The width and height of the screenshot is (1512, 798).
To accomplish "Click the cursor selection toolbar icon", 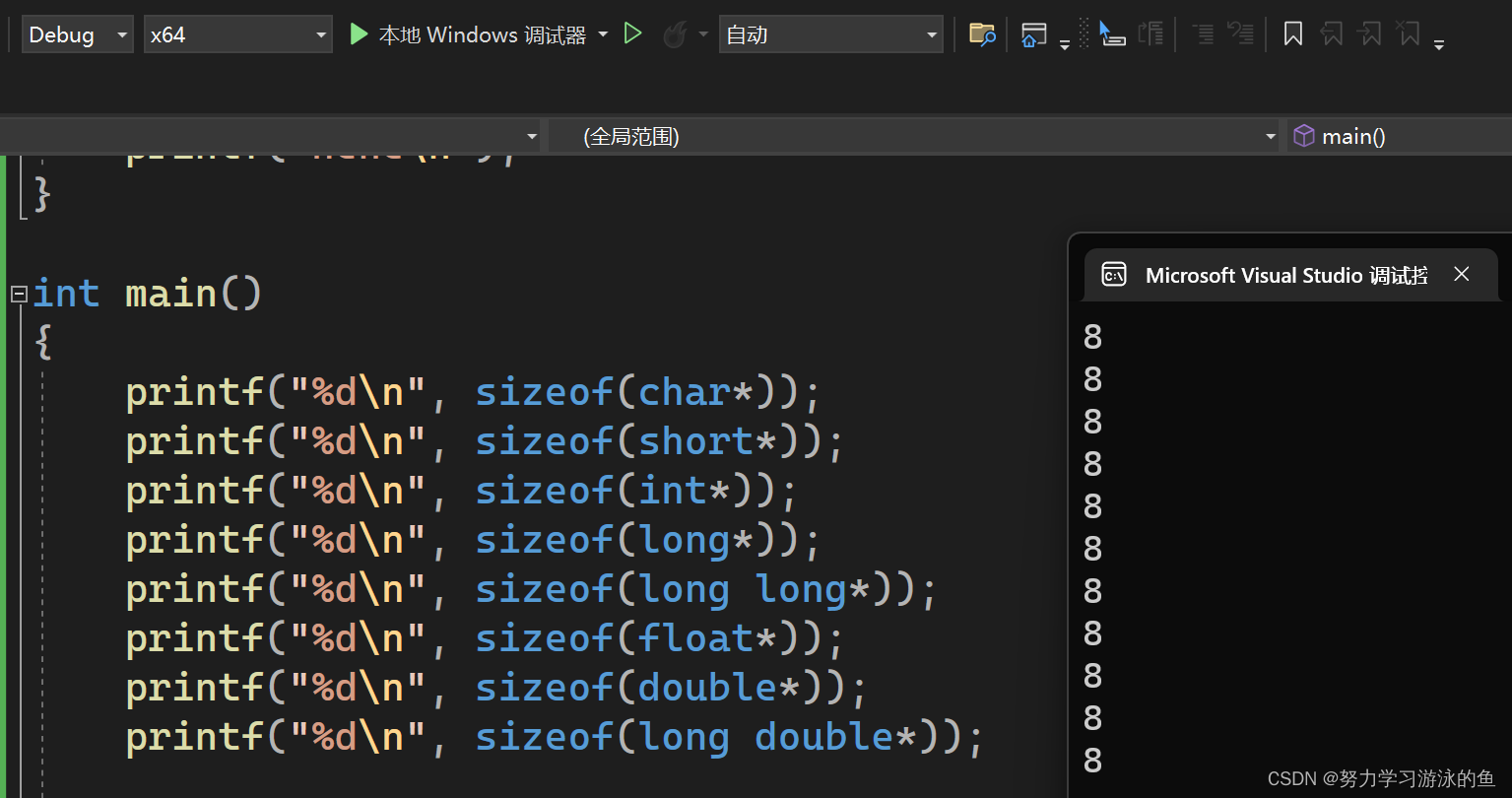I will 1112,34.
